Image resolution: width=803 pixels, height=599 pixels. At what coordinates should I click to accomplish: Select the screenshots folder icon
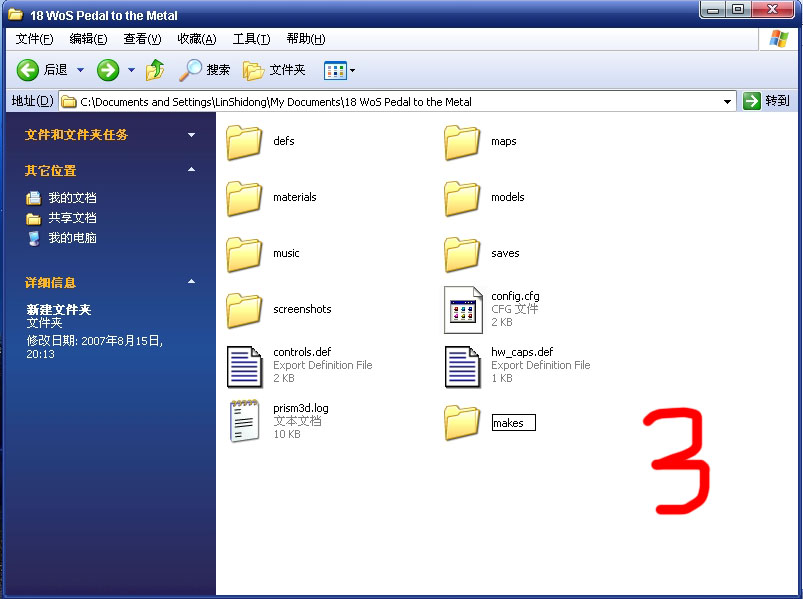click(244, 310)
